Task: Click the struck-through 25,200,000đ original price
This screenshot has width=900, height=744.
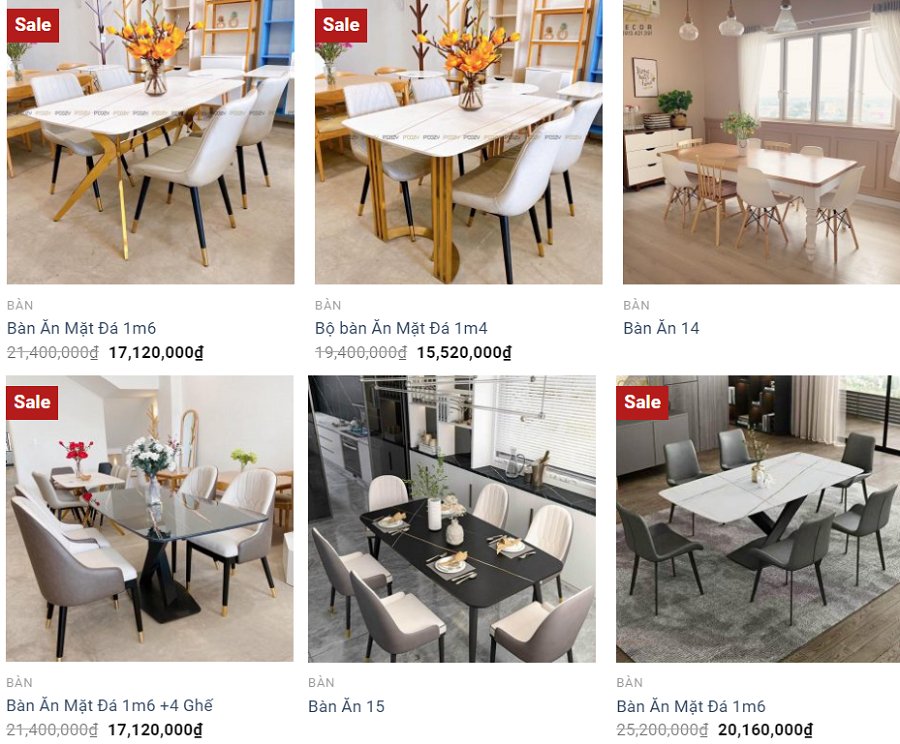Action: pyautogui.click(x=662, y=730)
